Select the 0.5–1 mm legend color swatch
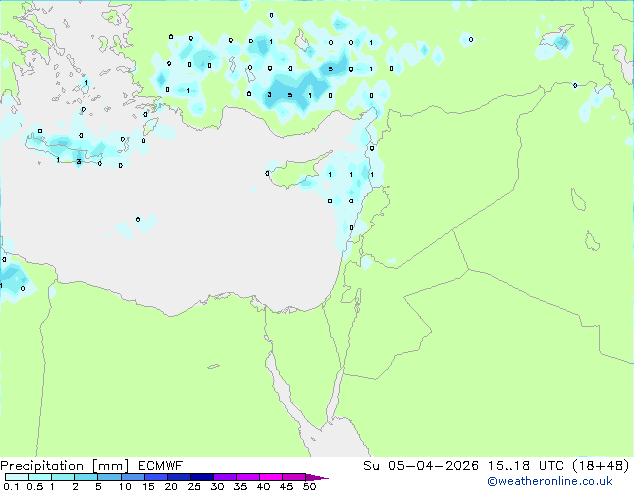 coord(40,477)
